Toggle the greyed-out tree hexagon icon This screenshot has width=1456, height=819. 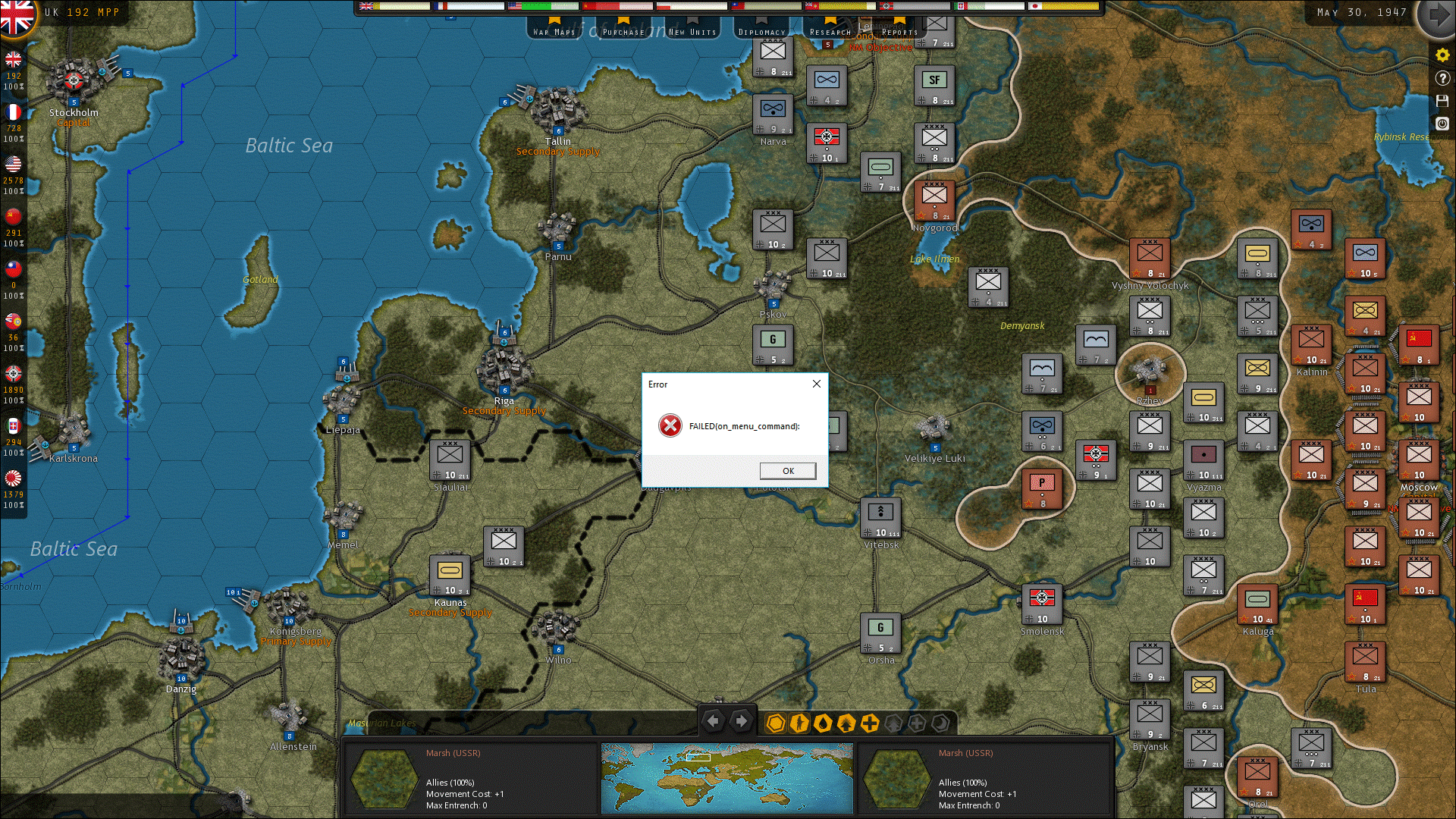click(x=893, y=723)
